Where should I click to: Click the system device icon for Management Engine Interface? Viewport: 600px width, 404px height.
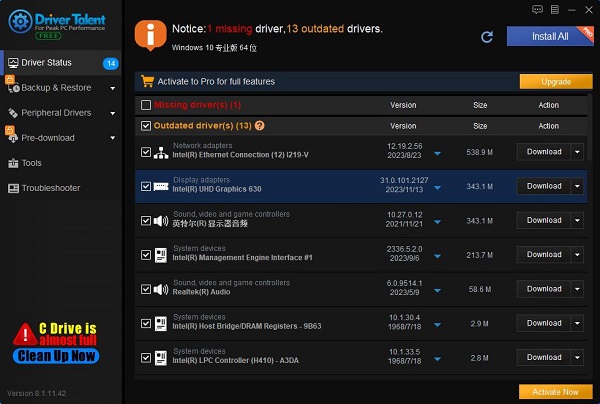pos(161,255)
